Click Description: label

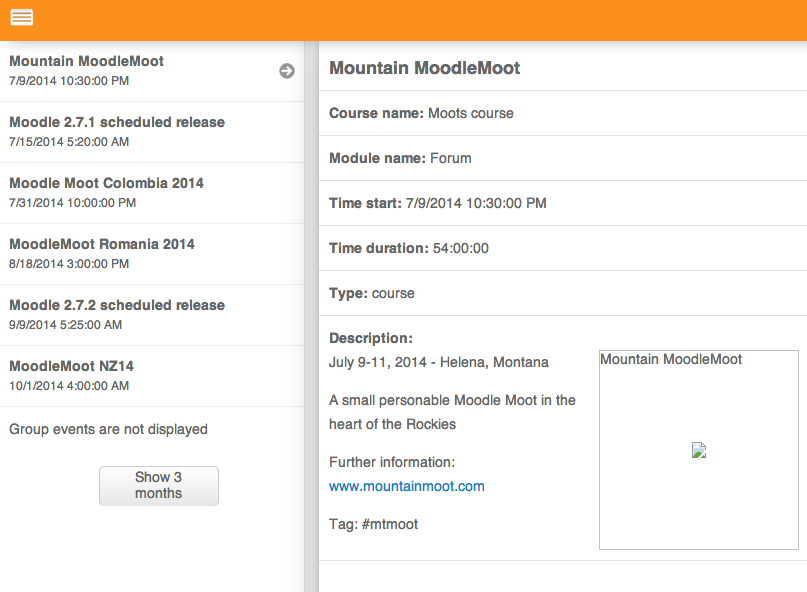pos(371,338)
